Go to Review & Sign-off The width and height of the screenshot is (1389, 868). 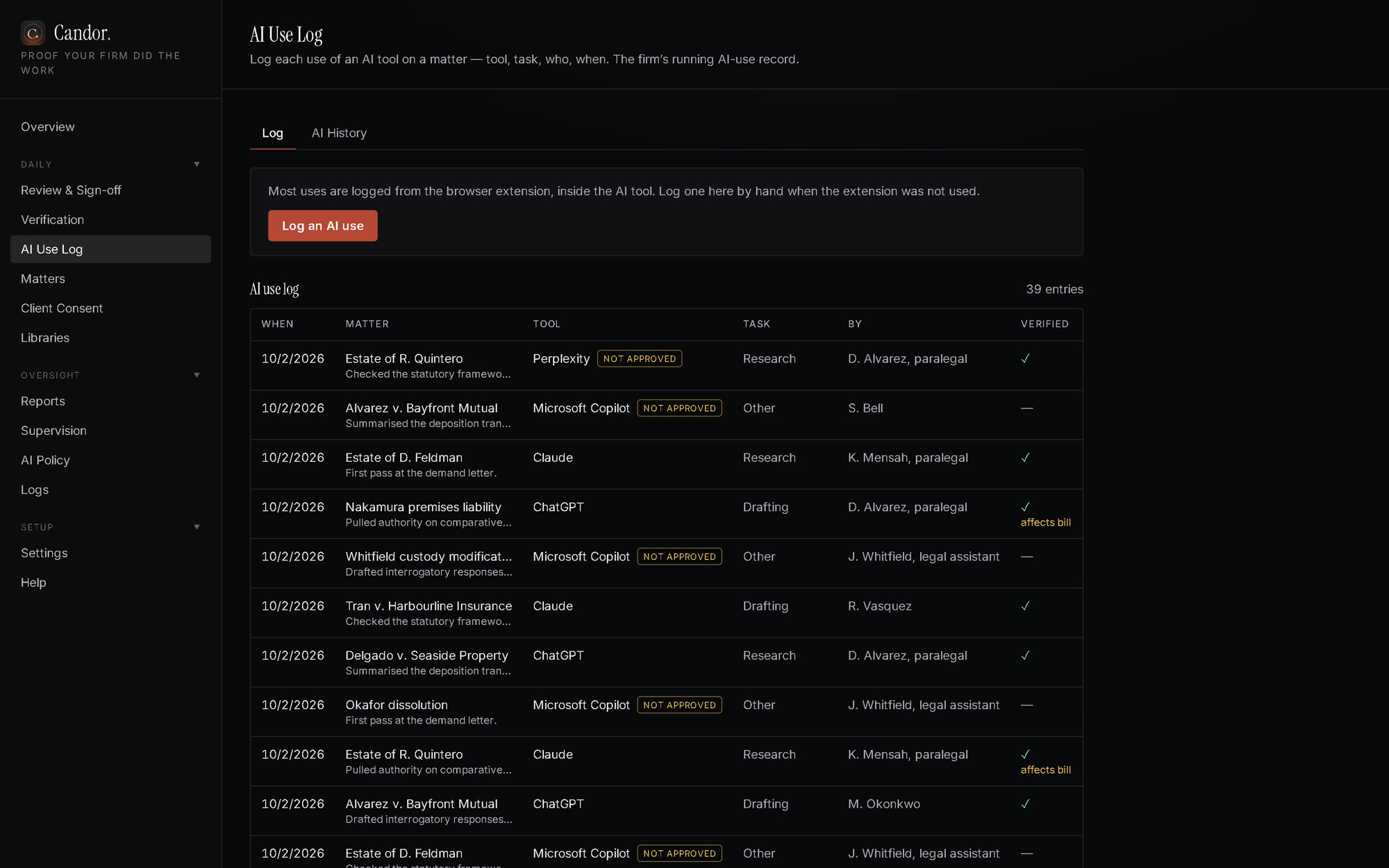[110, 190]
